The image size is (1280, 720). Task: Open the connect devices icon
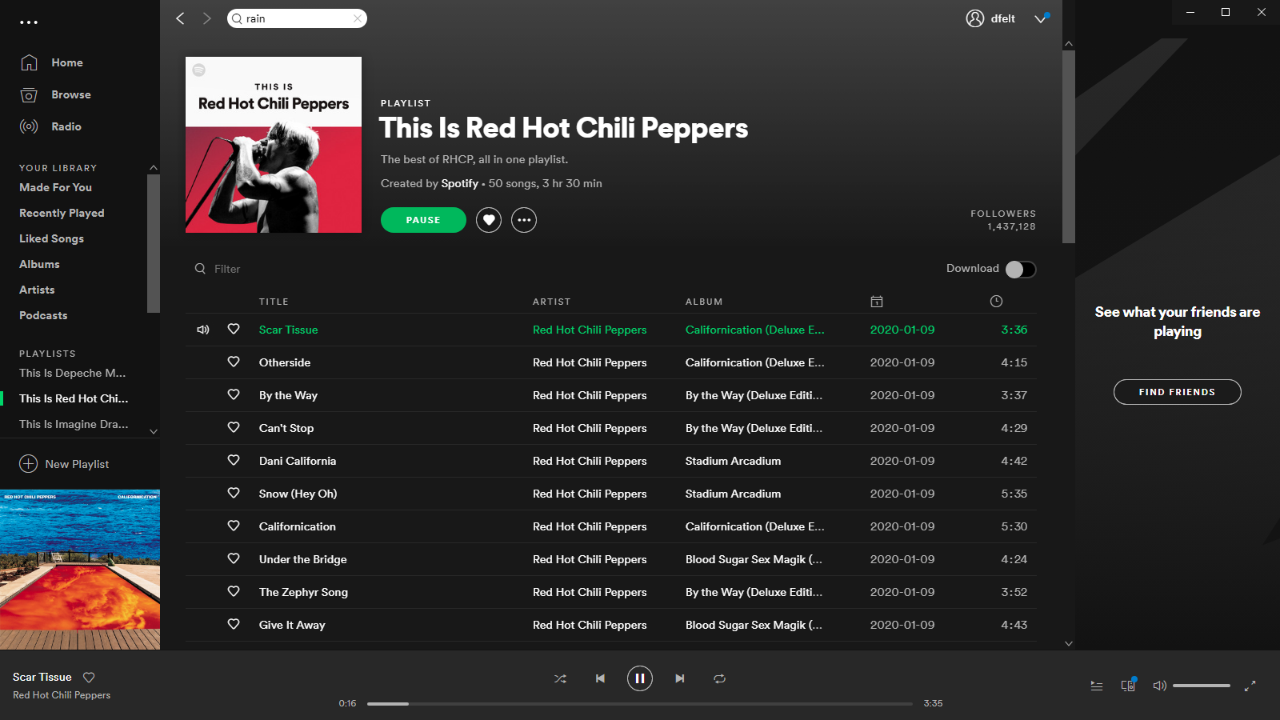(1128, 685)
